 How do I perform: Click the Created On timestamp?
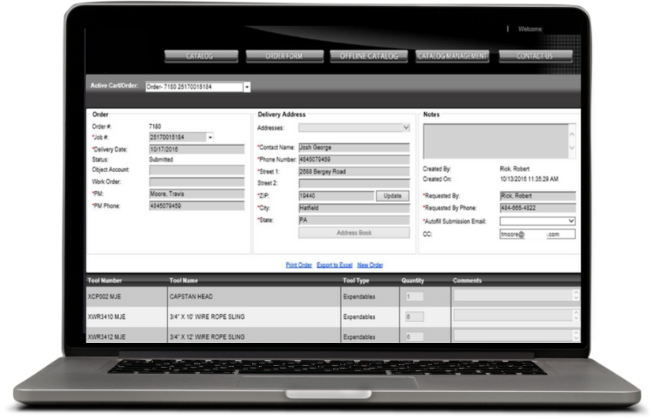click(x=529, y=179)
